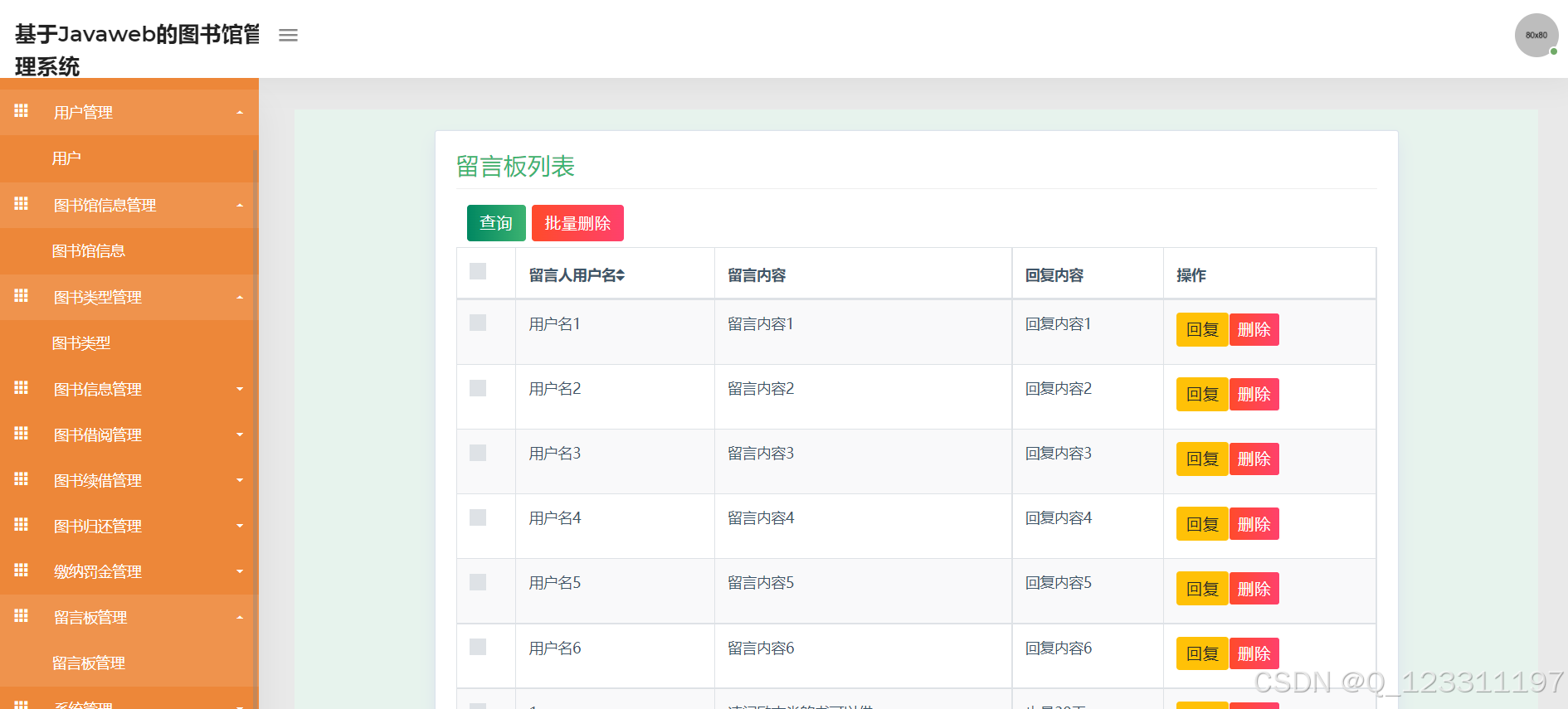
Task: Collapse the 留言板管理 menu arrow
Action: click(x=240, y=617)
